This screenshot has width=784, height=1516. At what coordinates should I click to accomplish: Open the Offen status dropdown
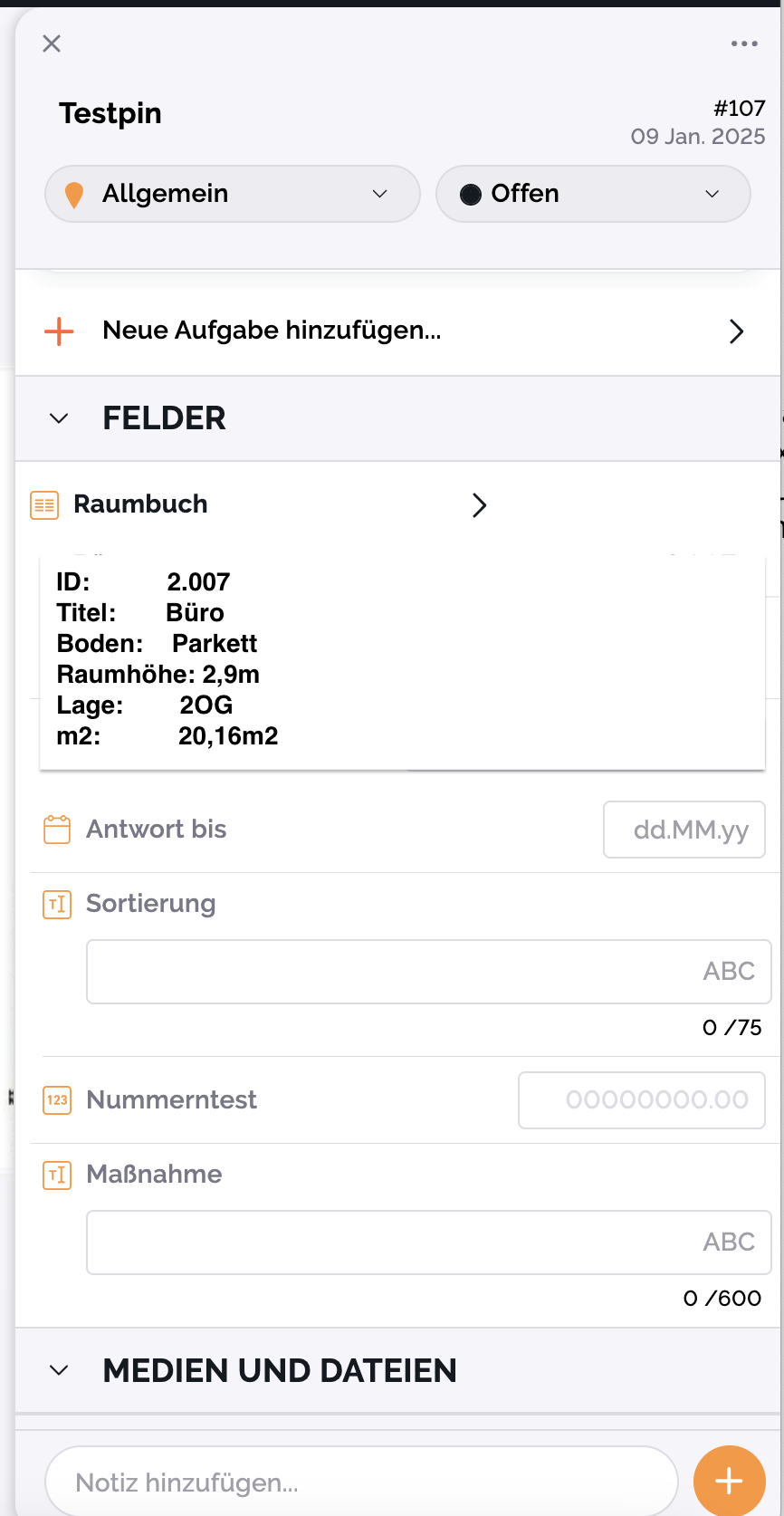coord(593,194)
